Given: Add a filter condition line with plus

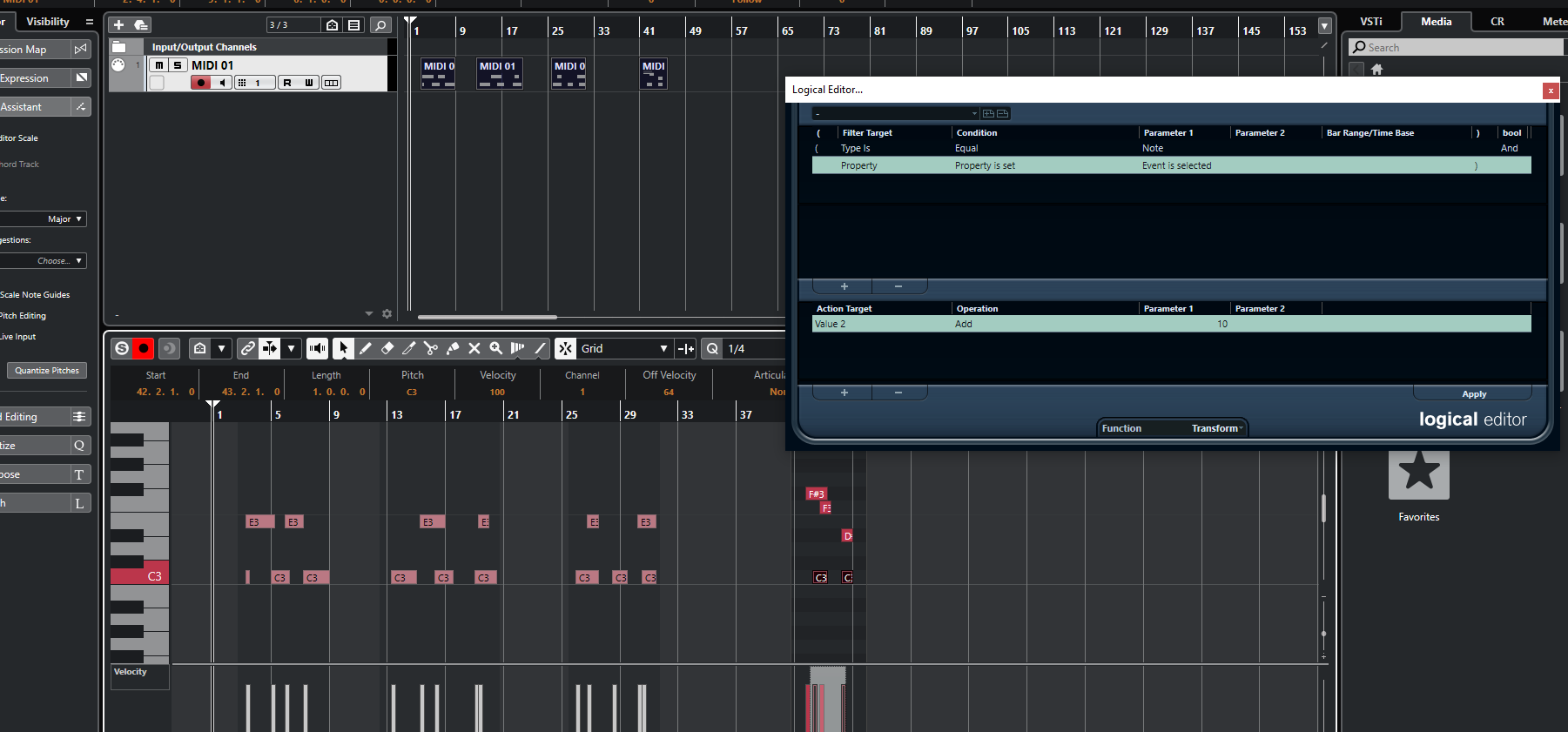Looking at the screenshot, I should tap(844, 286).
